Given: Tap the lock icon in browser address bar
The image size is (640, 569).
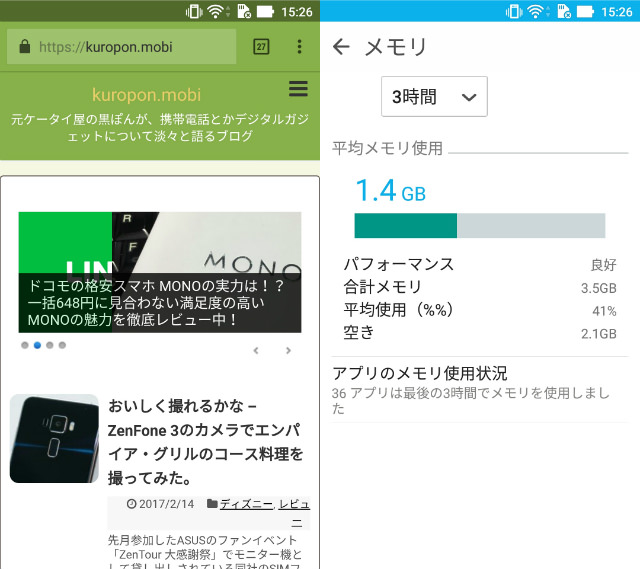Looking at the screenshot, I should (24, 47).
